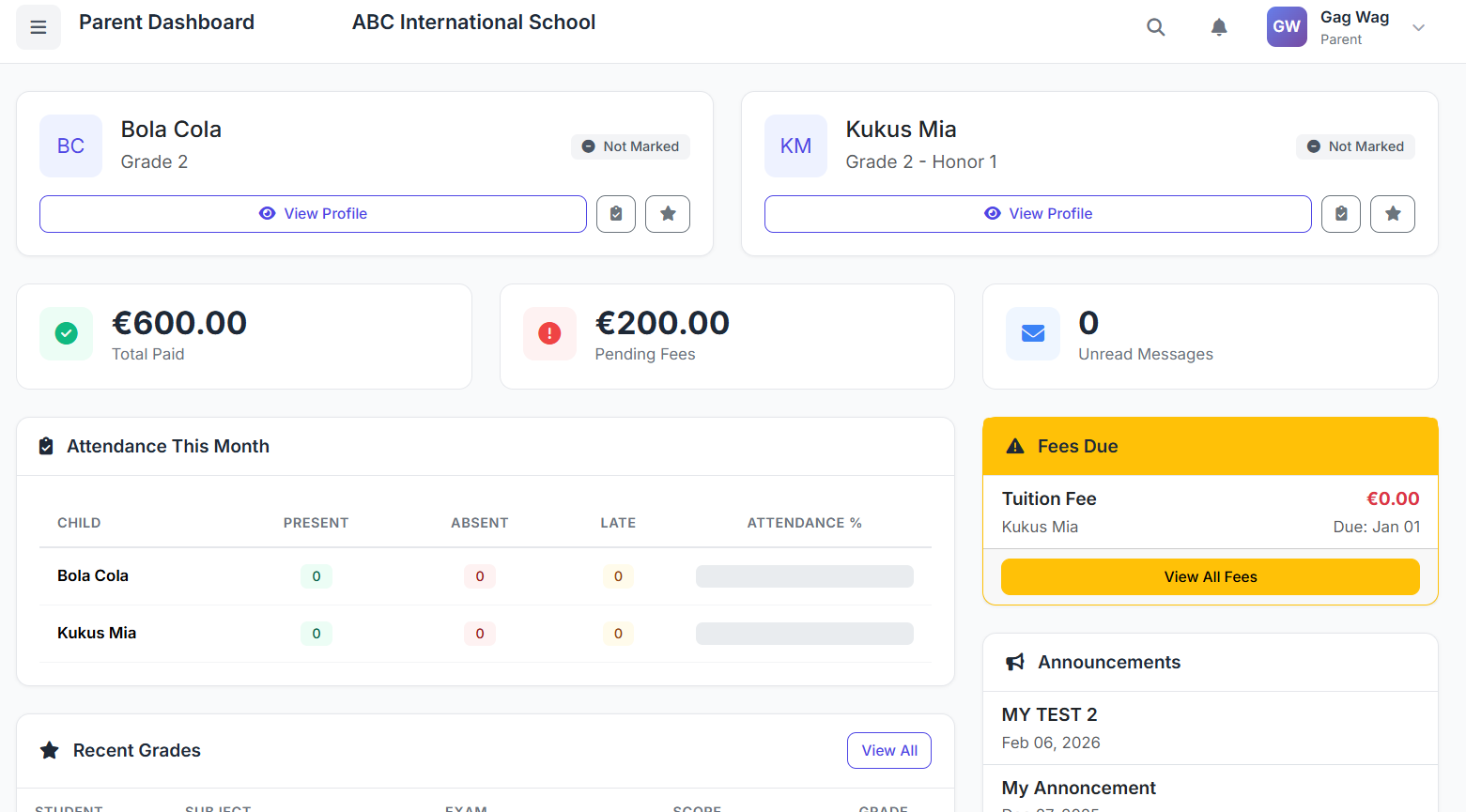View all recent grades
Screen dimensions: 1466x812
889,751
